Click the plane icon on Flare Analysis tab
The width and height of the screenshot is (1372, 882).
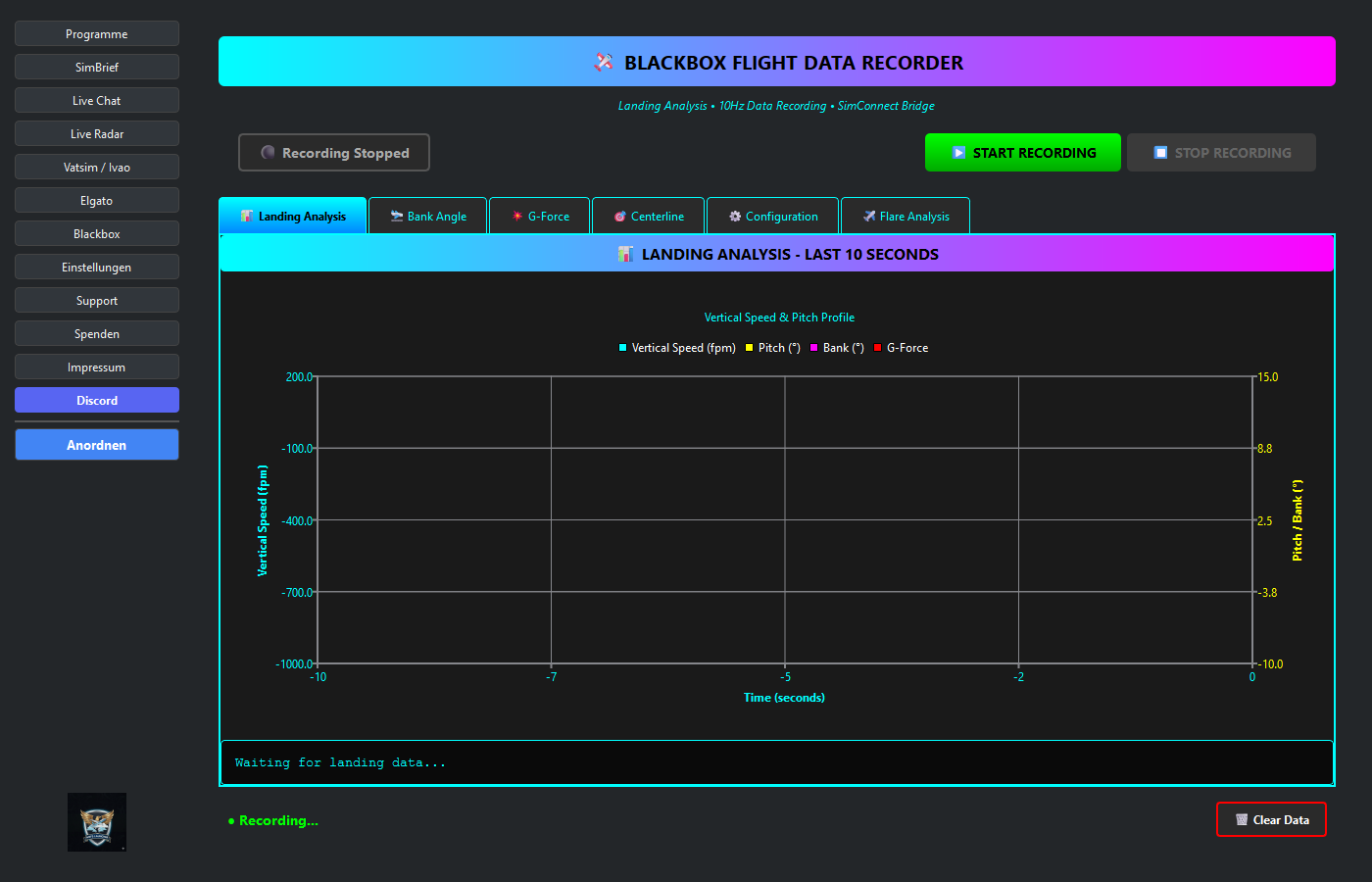(x=869, y=217)
